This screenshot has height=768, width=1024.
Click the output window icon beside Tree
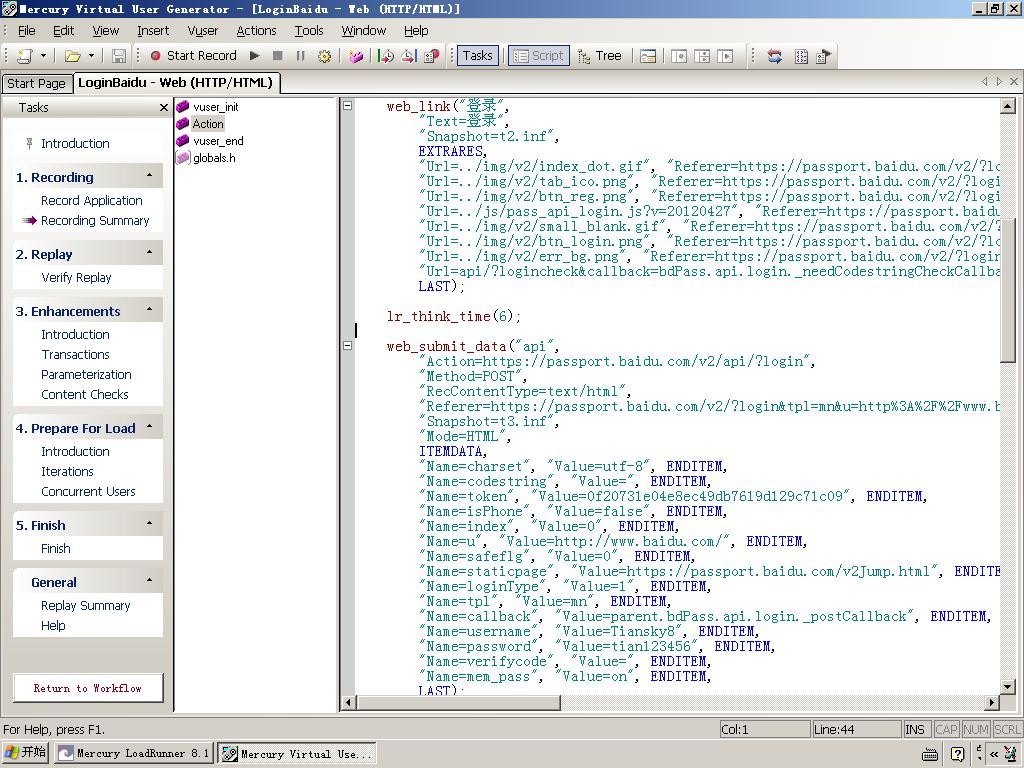(648, 56)
